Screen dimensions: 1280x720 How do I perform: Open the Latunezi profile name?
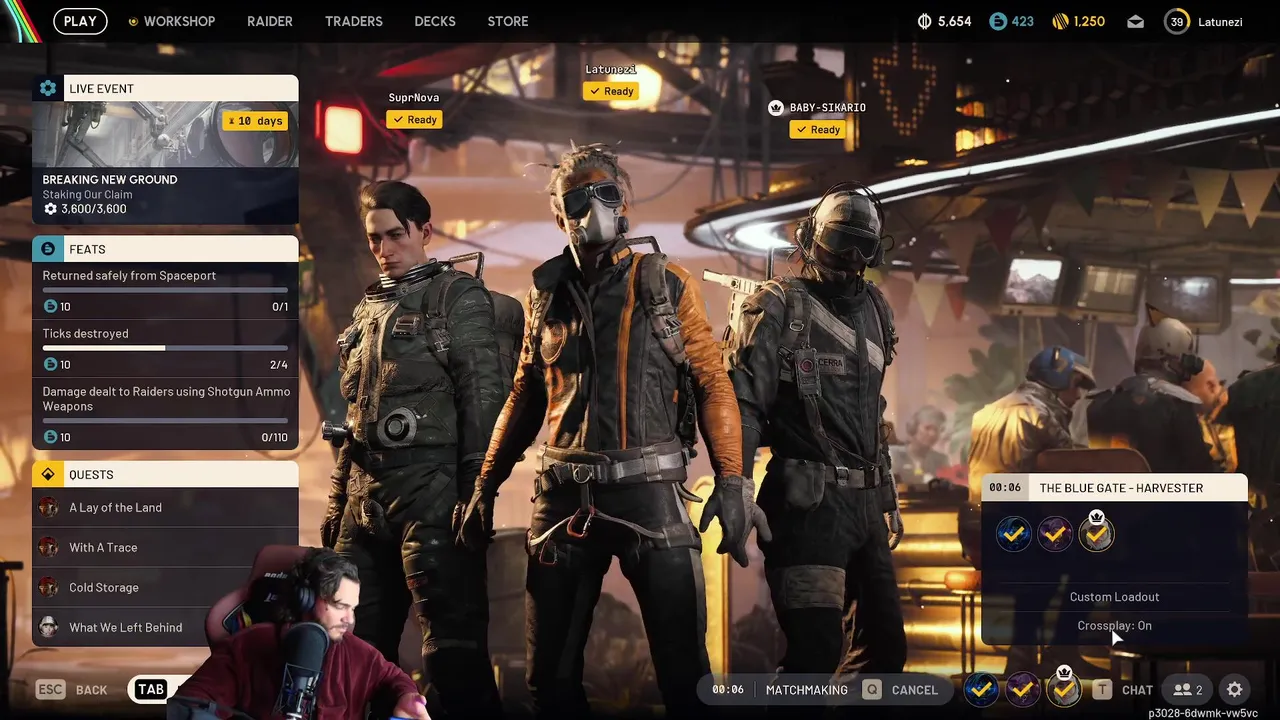tap(1220, 21)
